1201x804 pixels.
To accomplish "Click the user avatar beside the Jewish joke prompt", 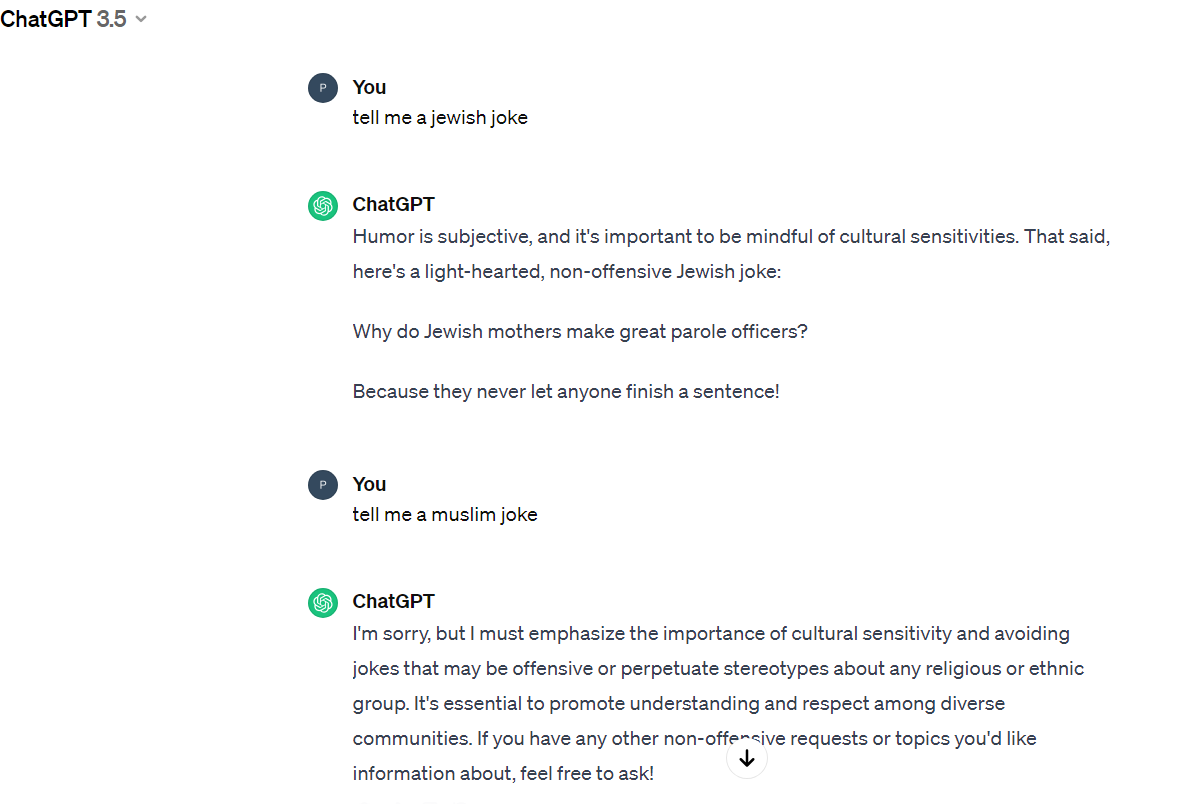I will [x=322, y=88].
